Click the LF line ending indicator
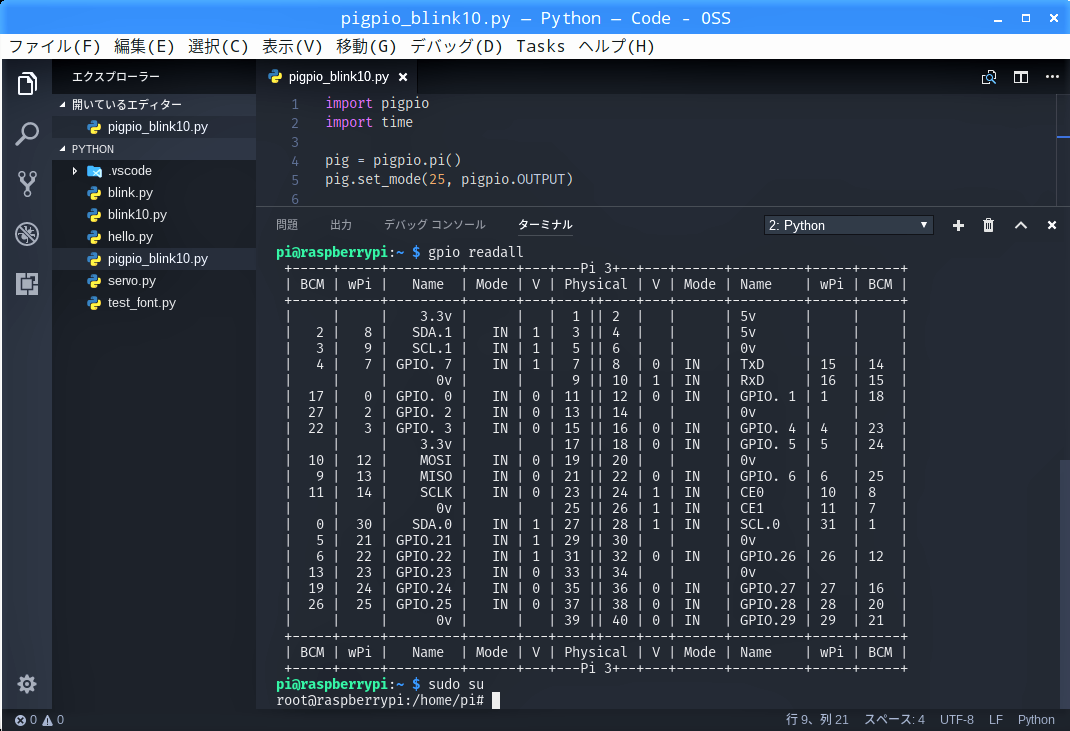The height and width of the screenshot is (731, 1070). click(996, 719)
